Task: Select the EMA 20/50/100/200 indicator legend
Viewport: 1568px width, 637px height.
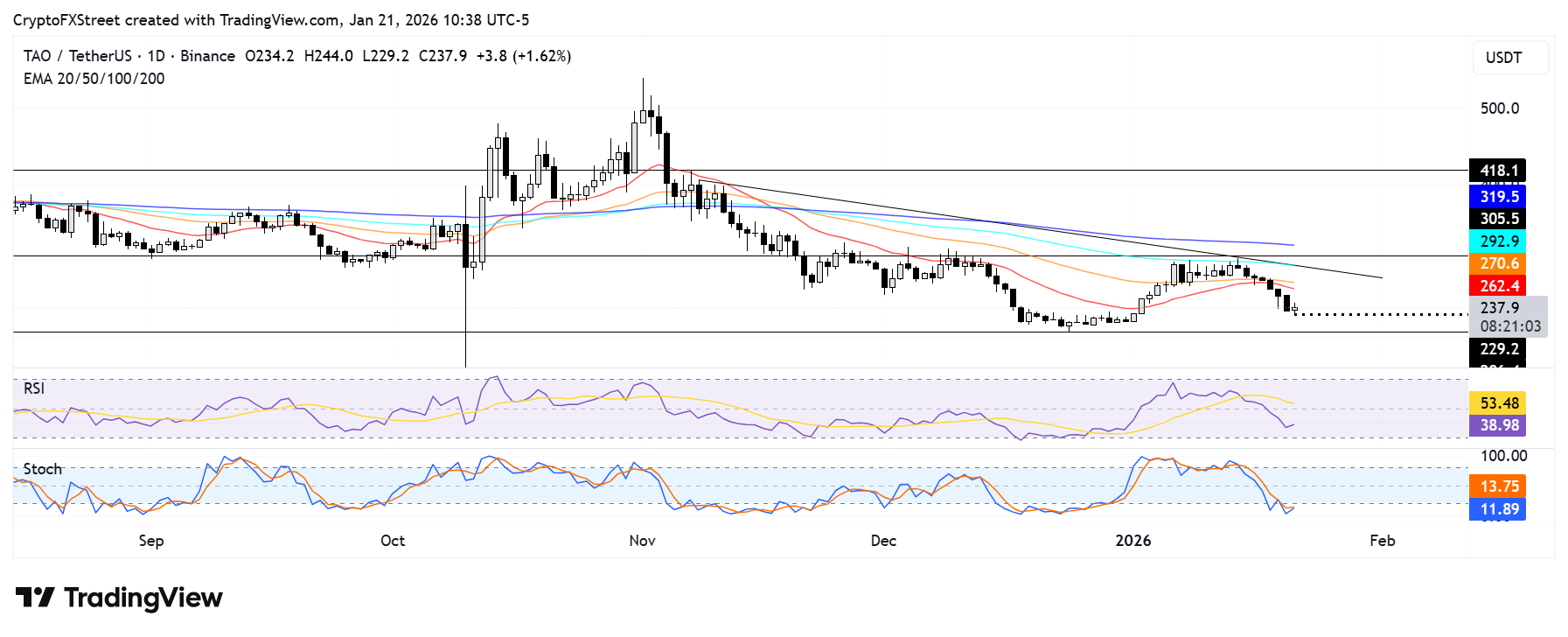Action: click(94, 79)
